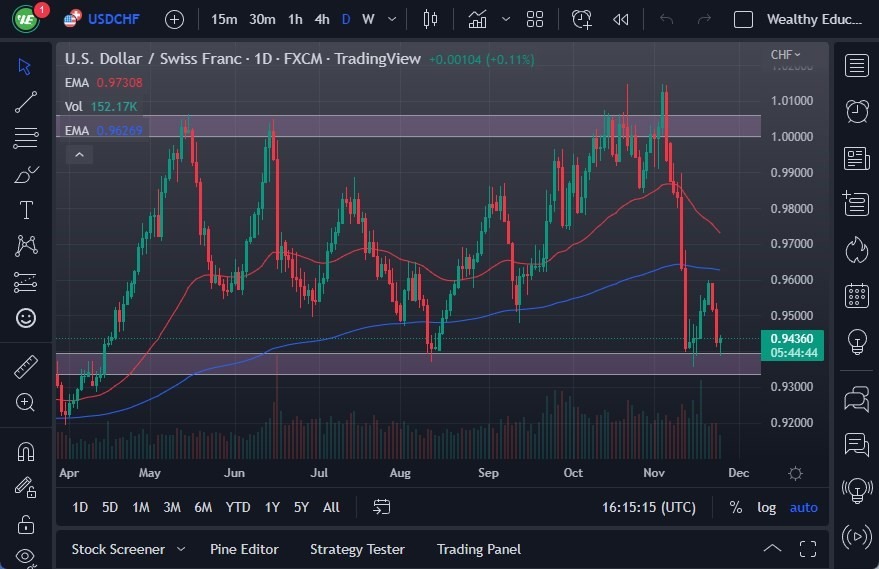
Task: Open the news panel
Action: (857, 158)
